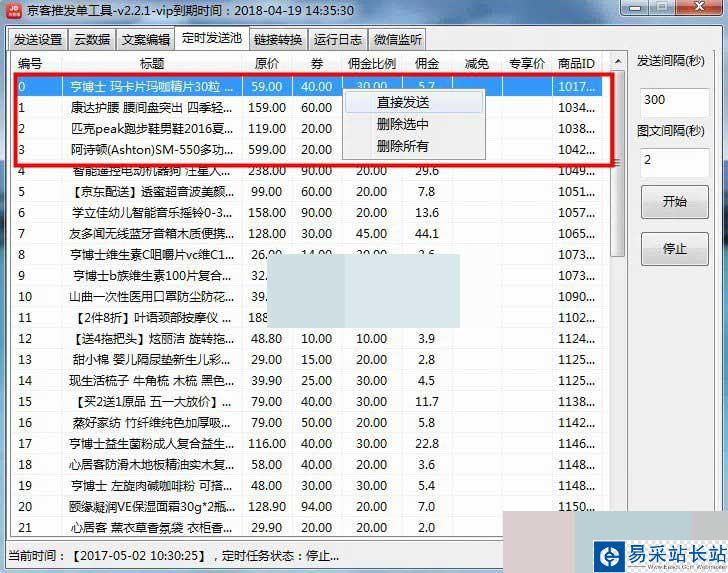The height and width of the screenshot is (573, 728).
Task: Sort by the 标题 column header
Action: tap(152, 64)
